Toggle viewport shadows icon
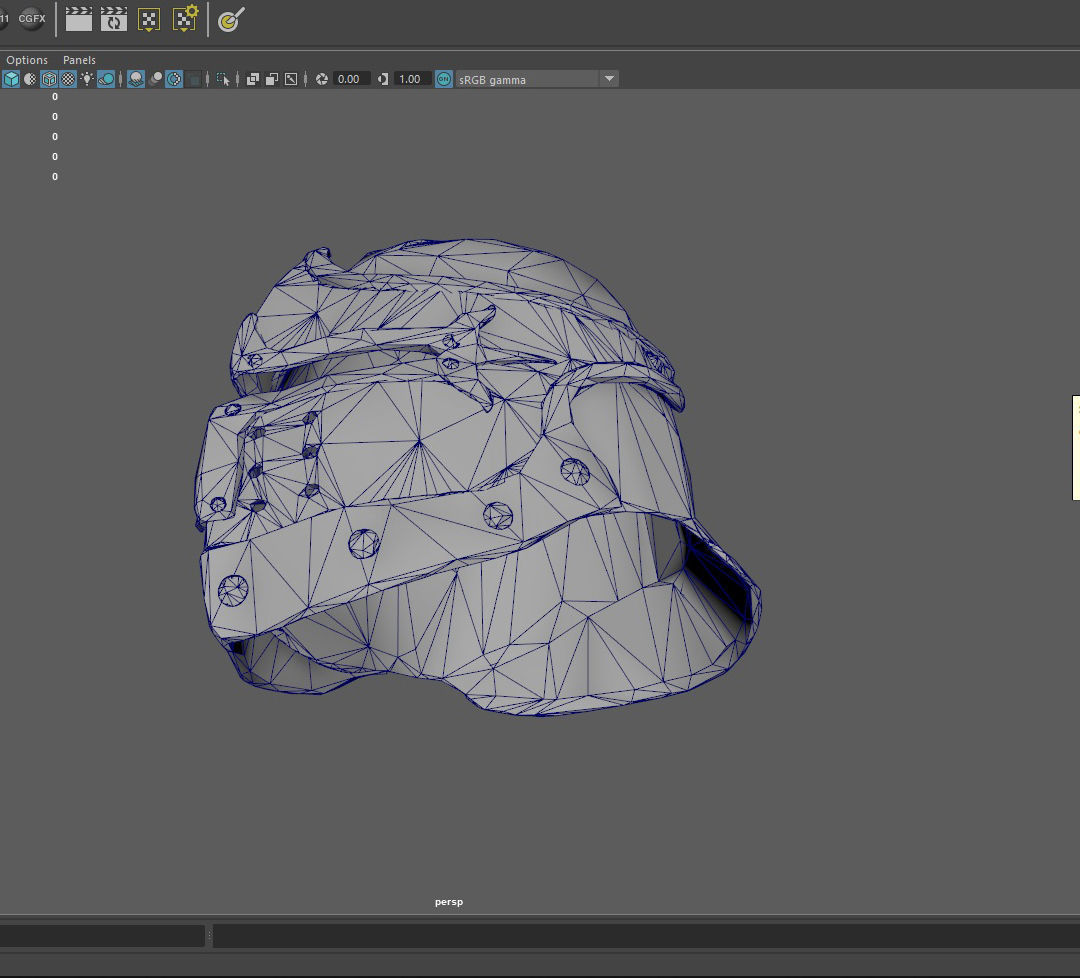The image size is (1080, 978). [x=106, y=79]
